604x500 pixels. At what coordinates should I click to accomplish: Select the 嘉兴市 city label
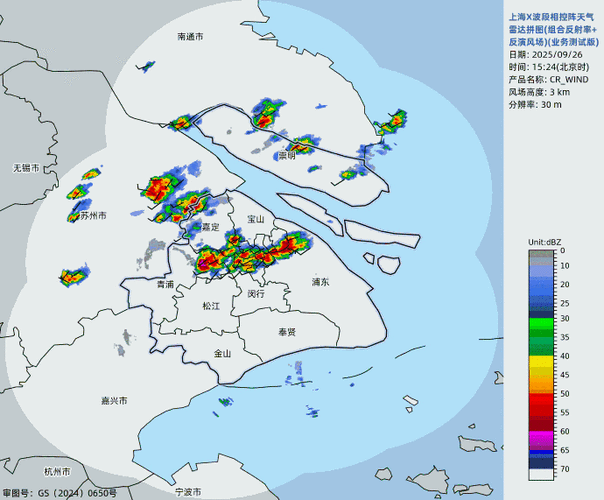pyautogui.click(x=114, y=401)
